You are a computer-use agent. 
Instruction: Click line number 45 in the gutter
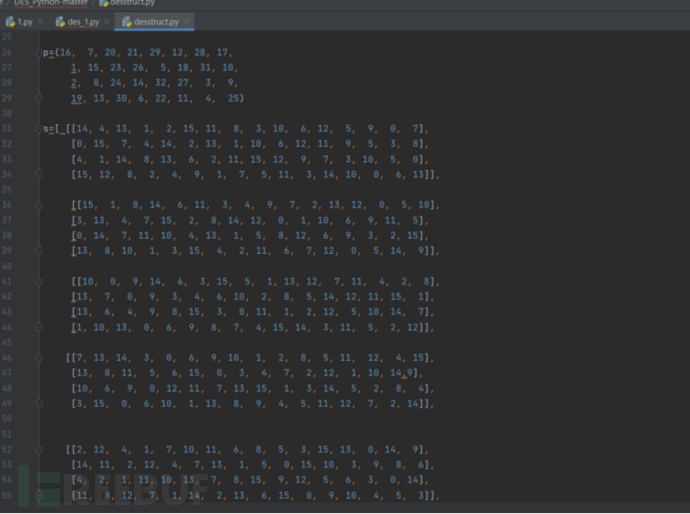9,342
